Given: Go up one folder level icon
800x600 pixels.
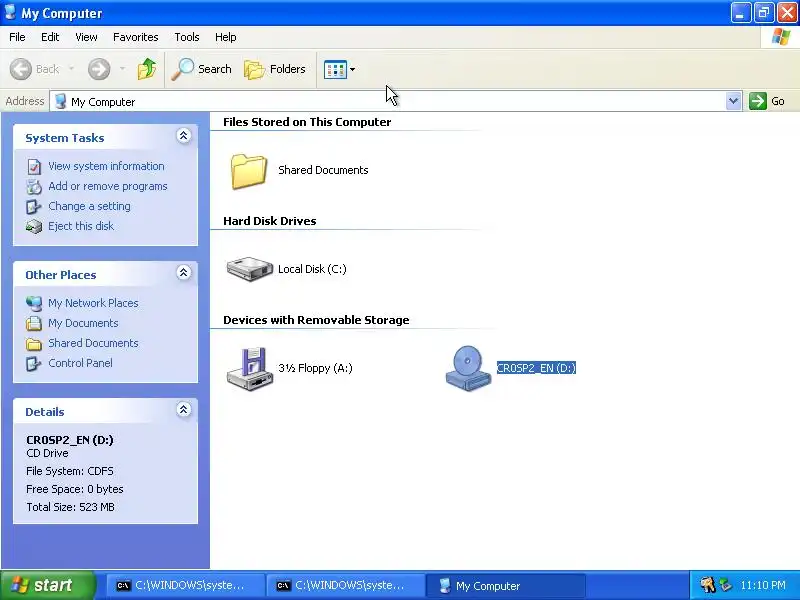Looking at the screenshot, I should click(147, 69).
